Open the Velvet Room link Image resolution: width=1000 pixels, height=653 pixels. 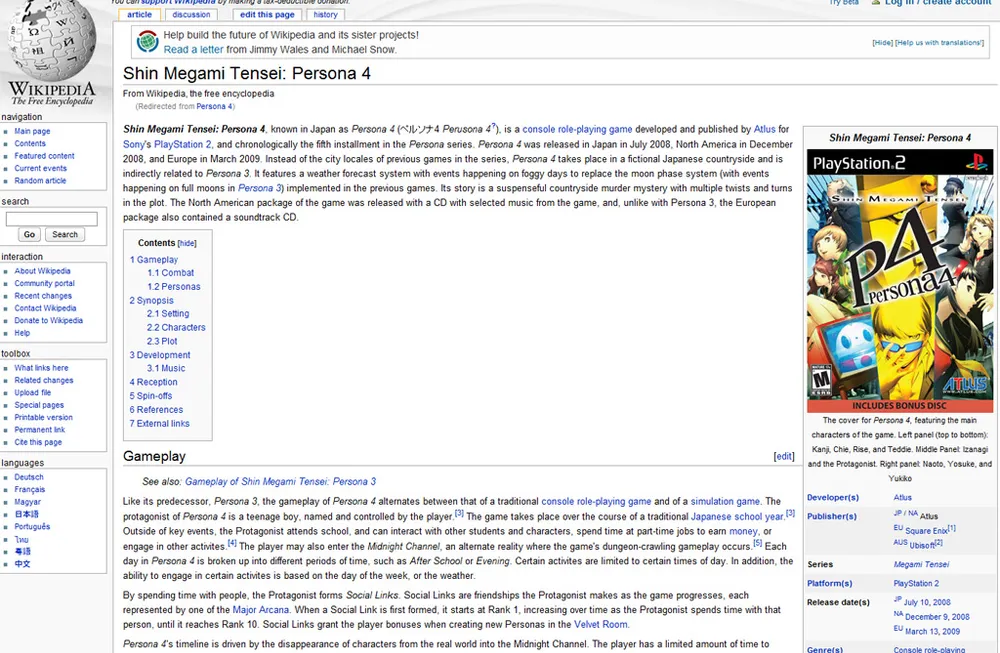point(600,625)
